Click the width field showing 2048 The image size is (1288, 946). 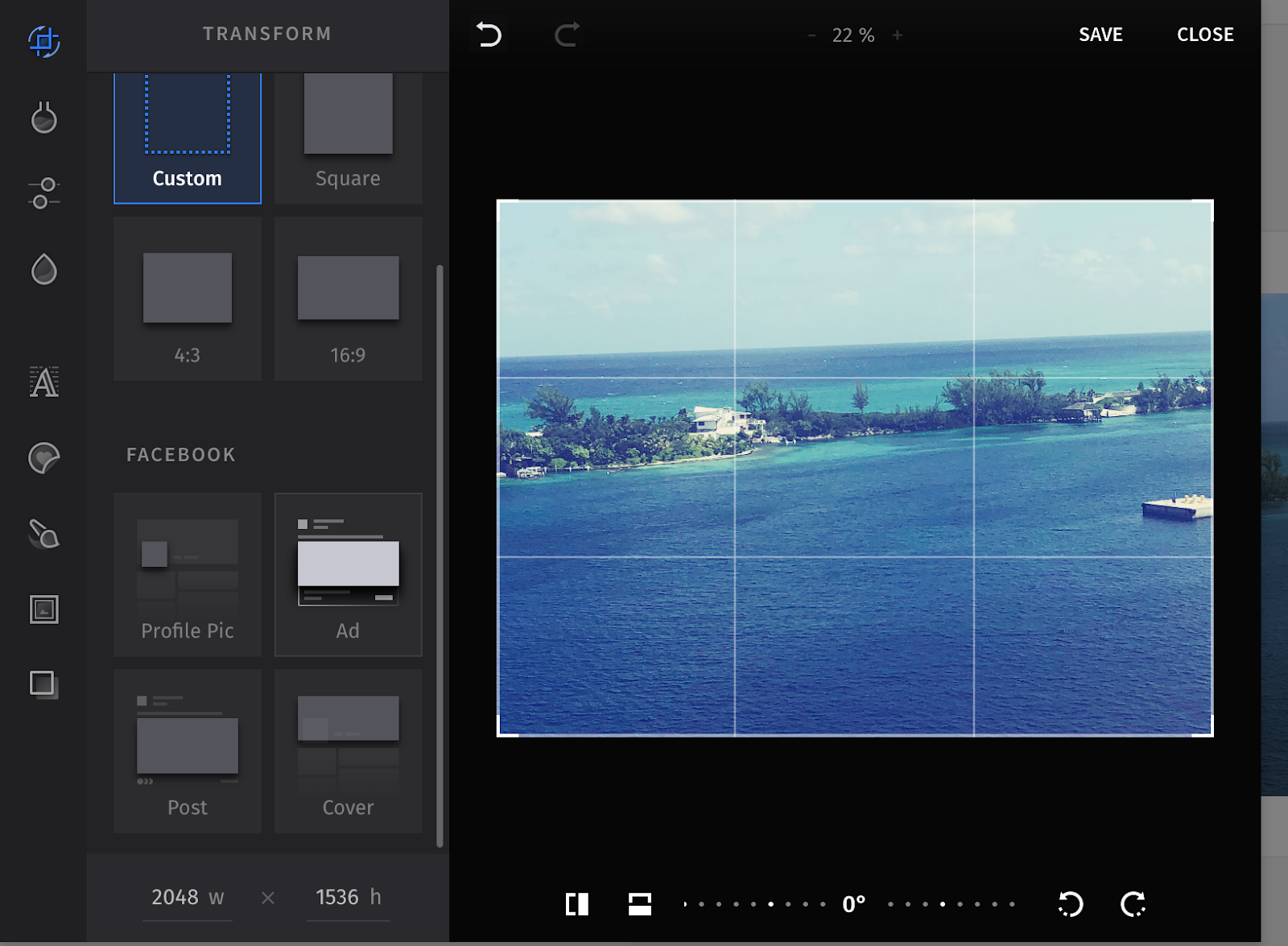pos(188,898)
